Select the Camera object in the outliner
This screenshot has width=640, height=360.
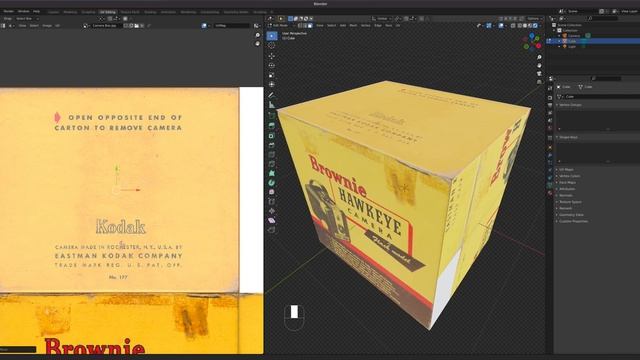point(573,36)
